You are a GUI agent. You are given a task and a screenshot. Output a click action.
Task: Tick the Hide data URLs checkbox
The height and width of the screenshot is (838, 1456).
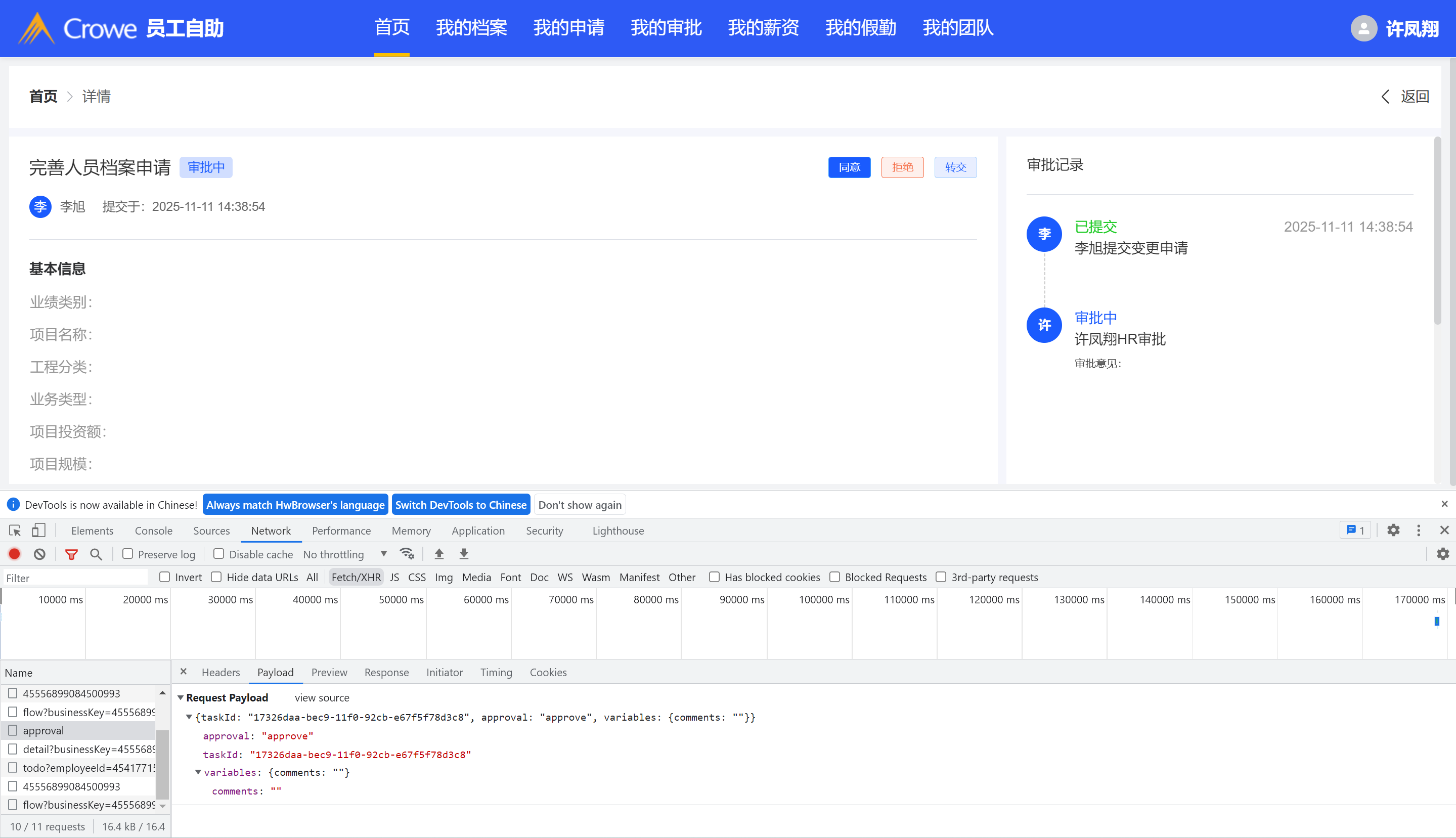point(216,577)
